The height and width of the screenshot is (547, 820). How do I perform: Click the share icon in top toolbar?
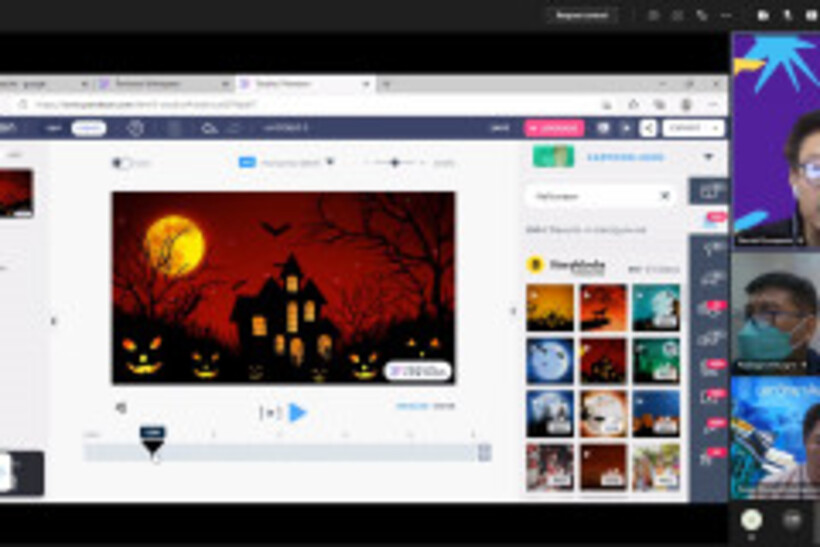pos(648,128)
